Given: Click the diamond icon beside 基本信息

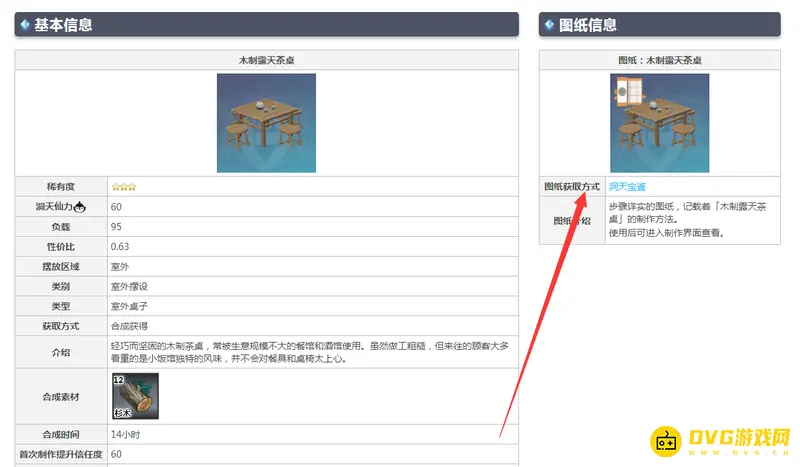Looking at the screenshot, I should [24, 24].
